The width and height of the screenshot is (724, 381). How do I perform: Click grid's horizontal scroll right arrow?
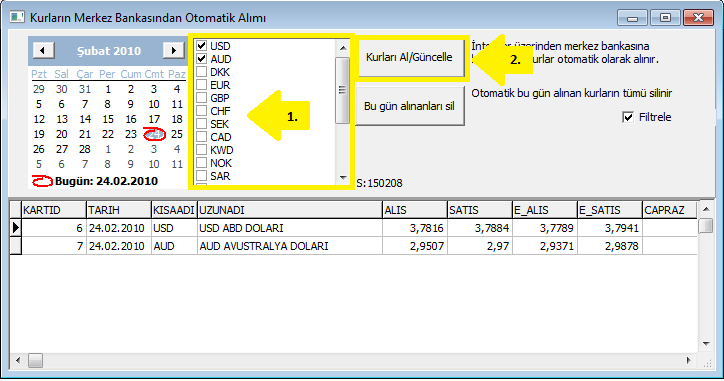[688, 360]
